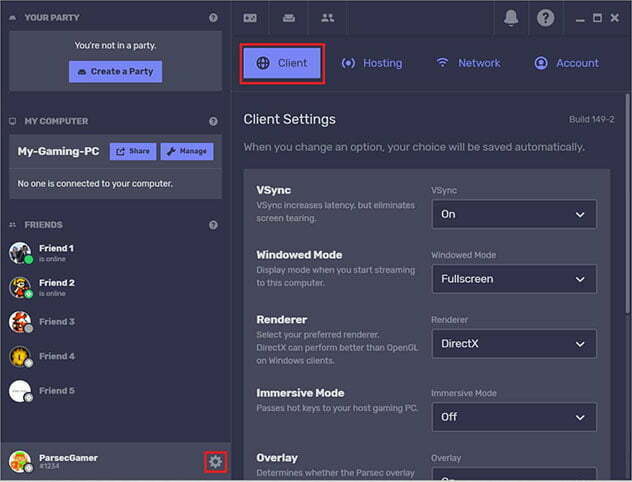Click the help icon beside Your Party

(x=213, y=18)
